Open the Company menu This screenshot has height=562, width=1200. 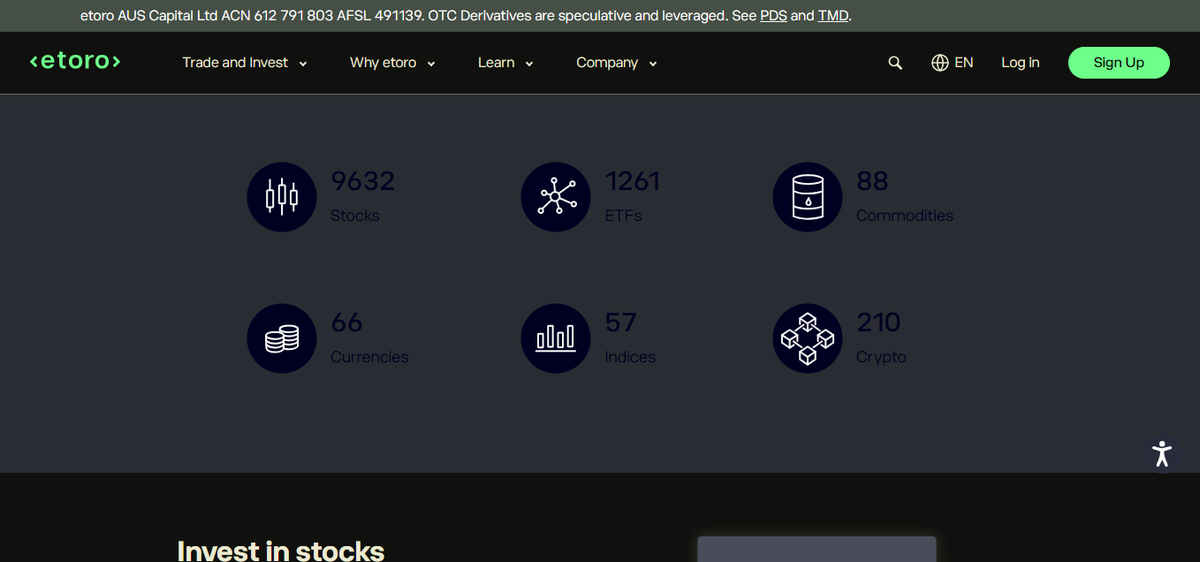pos(616,62)
